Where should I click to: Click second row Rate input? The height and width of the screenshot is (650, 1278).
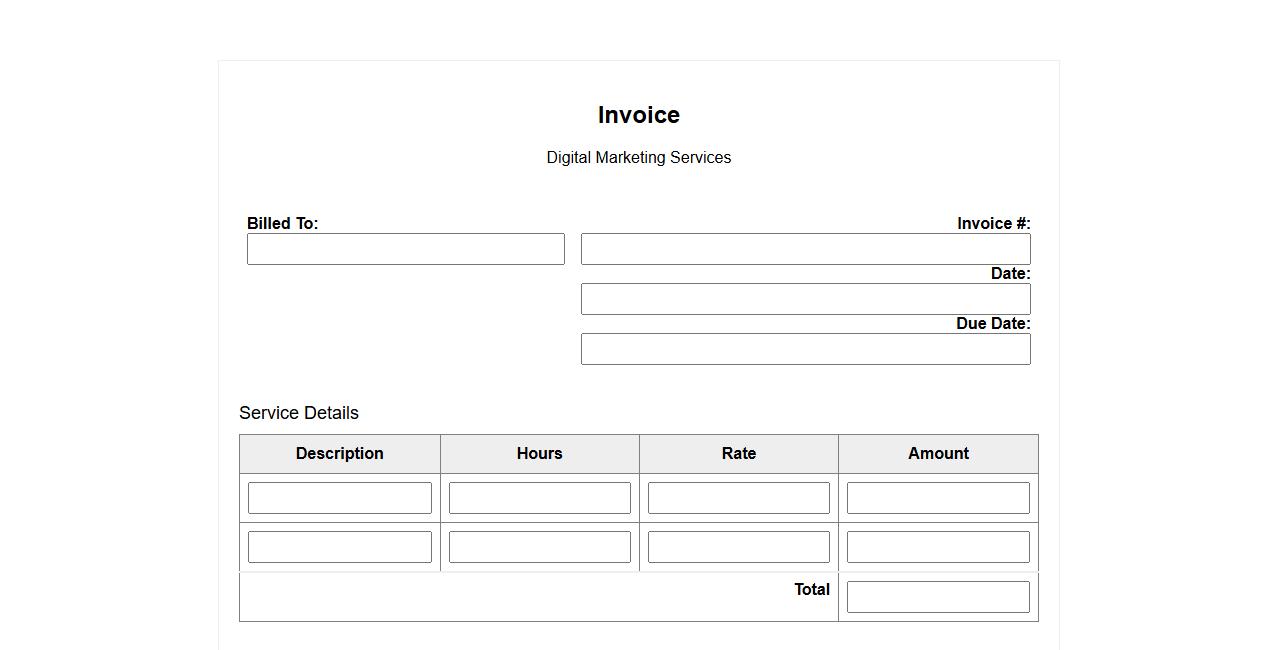(738, 547)
